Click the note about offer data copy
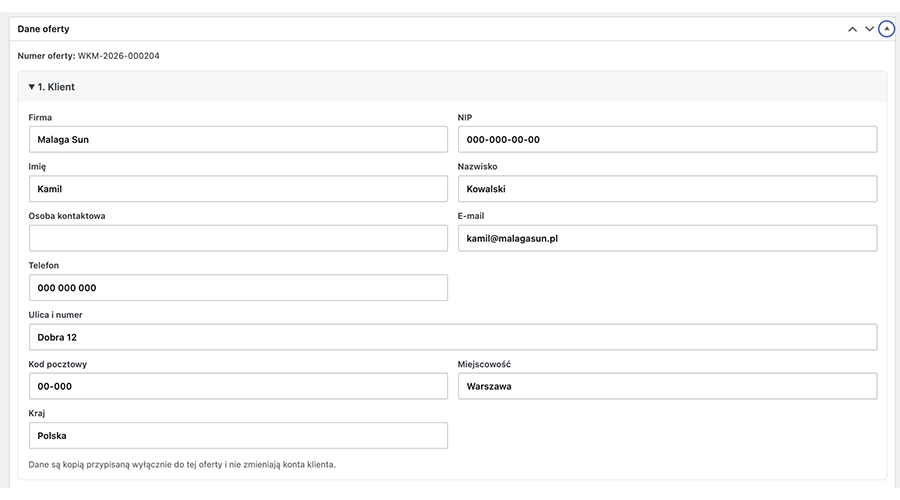Viewport: 900px width, 500px height. click(182, 464)
